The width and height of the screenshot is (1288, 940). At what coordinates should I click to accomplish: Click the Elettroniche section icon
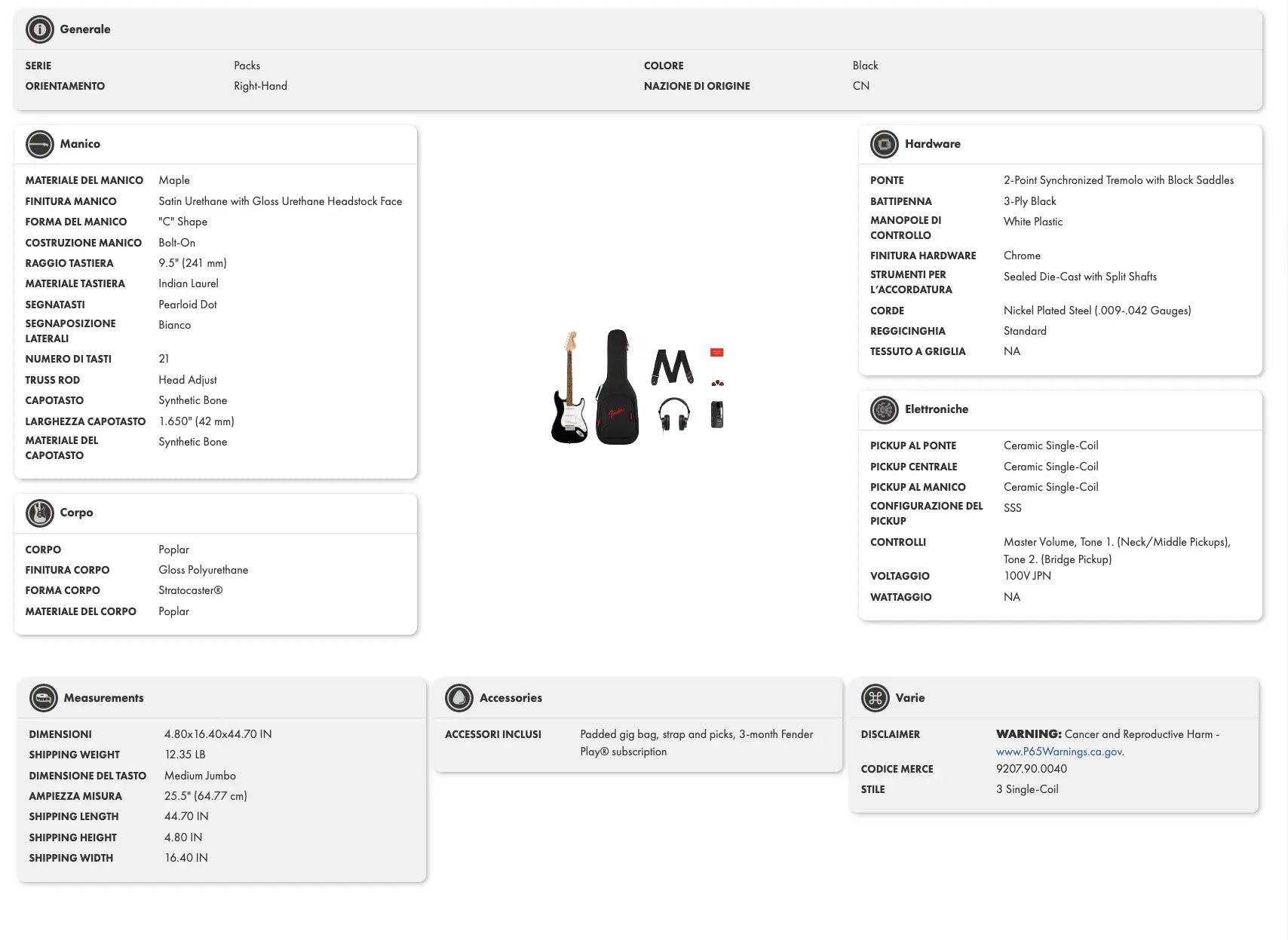coord(884,409)
